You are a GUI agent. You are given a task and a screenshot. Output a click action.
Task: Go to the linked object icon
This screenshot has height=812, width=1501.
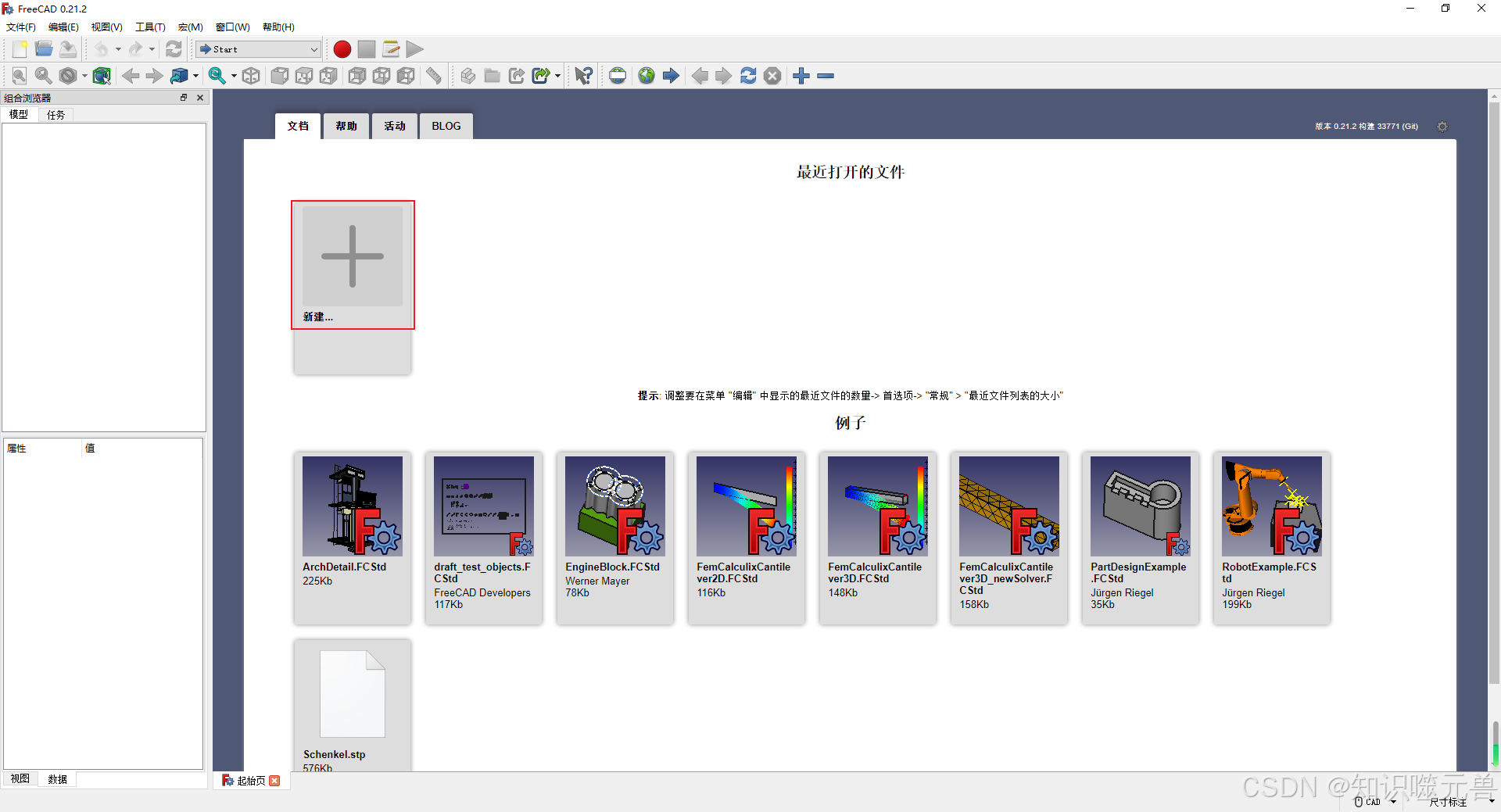[x=179, y=76]
